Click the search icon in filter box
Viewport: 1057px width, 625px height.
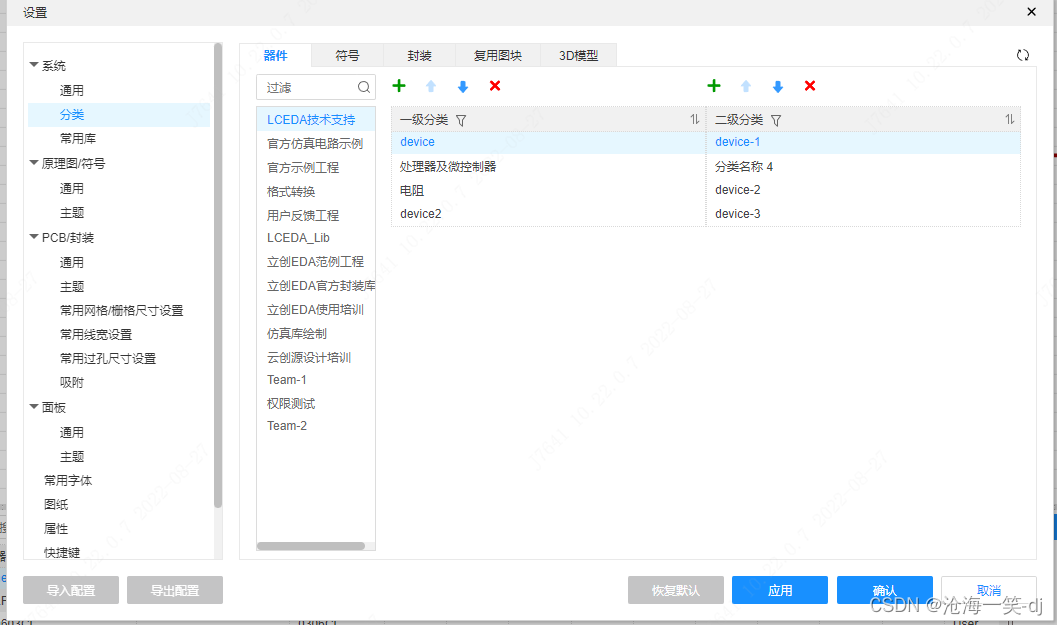[364, 87]
